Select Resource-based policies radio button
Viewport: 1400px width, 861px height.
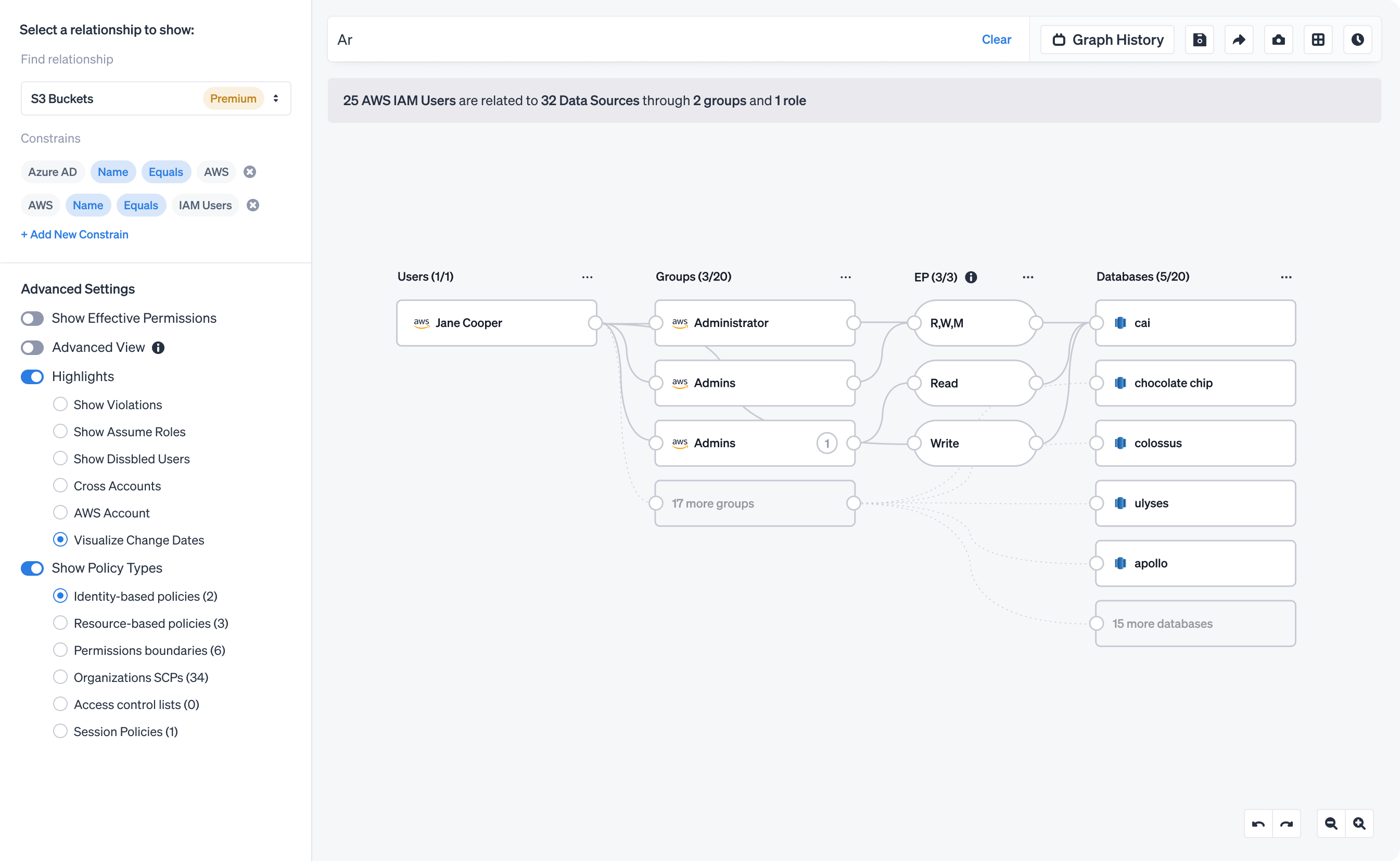[60, 623]
